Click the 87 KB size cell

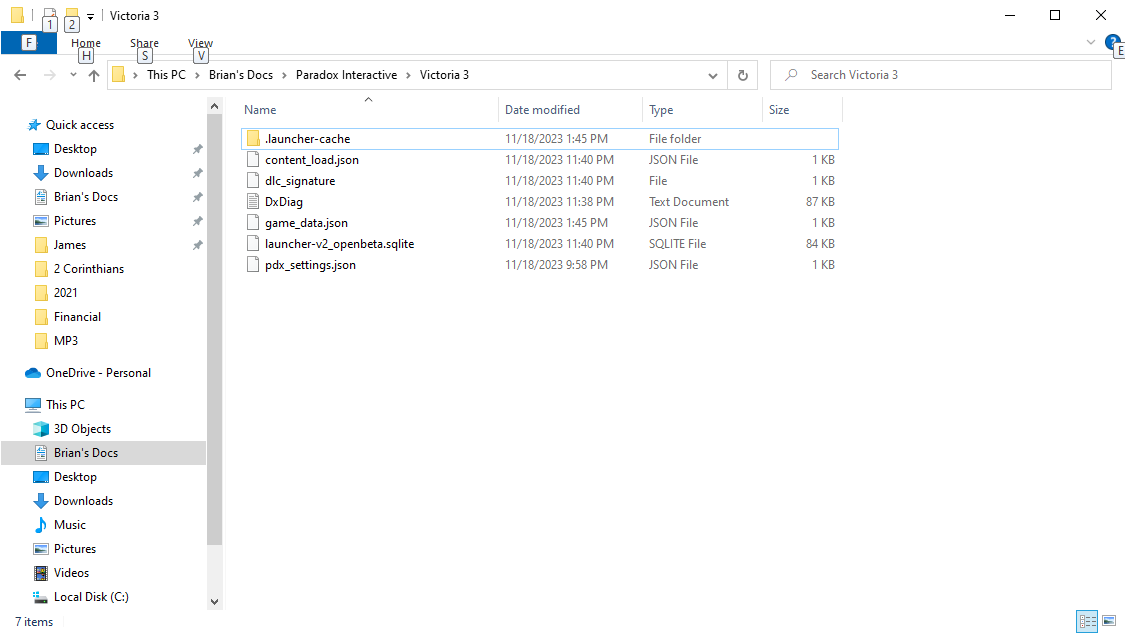click(820, 202)
